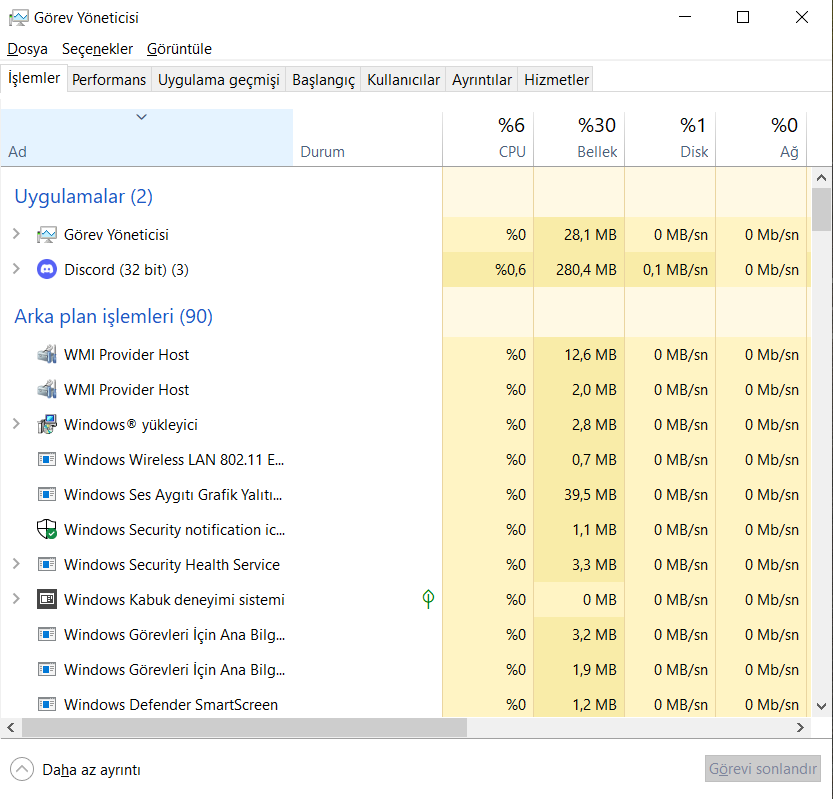
Task: Click the sort chevron above Ad column
Action: [141, 117]
